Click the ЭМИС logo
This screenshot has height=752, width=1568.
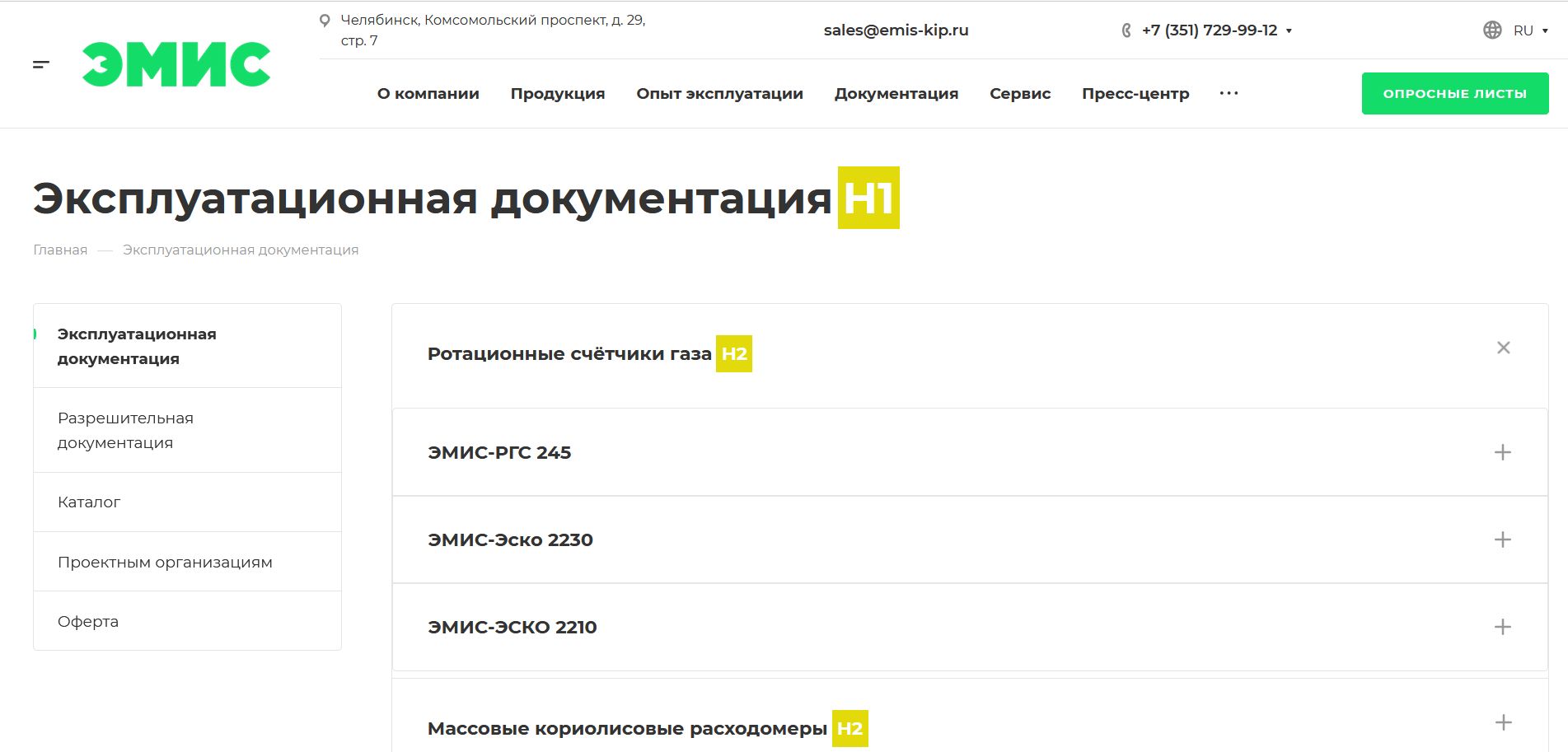point(176,64)
